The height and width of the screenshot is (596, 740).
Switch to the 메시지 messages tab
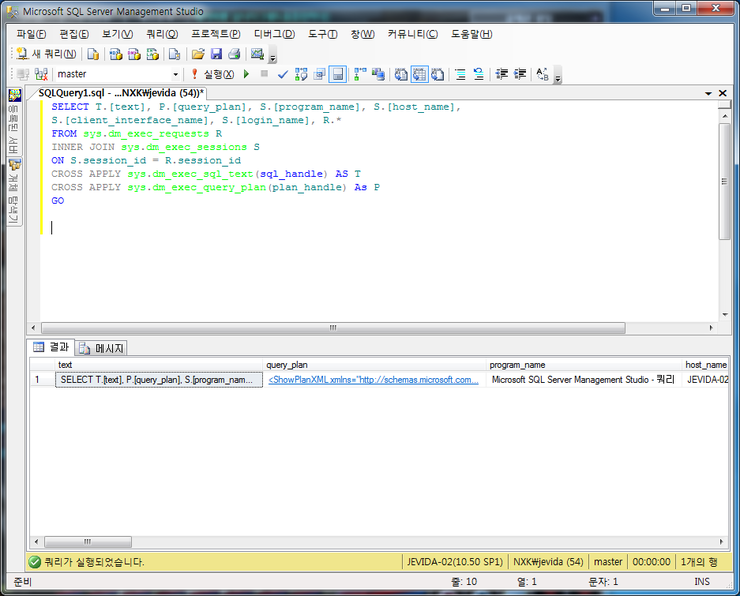pos(101,348)
